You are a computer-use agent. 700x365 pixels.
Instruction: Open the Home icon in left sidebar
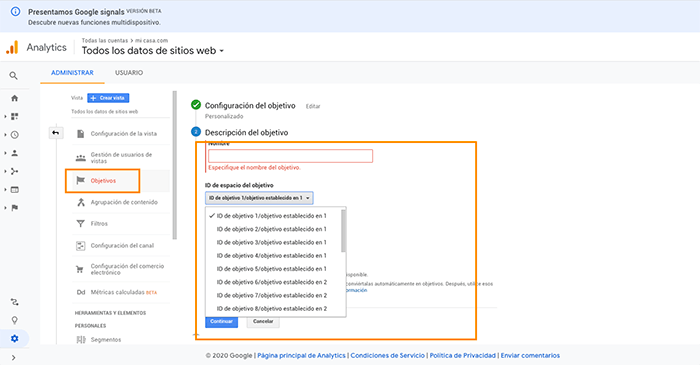tap(14, 98)
